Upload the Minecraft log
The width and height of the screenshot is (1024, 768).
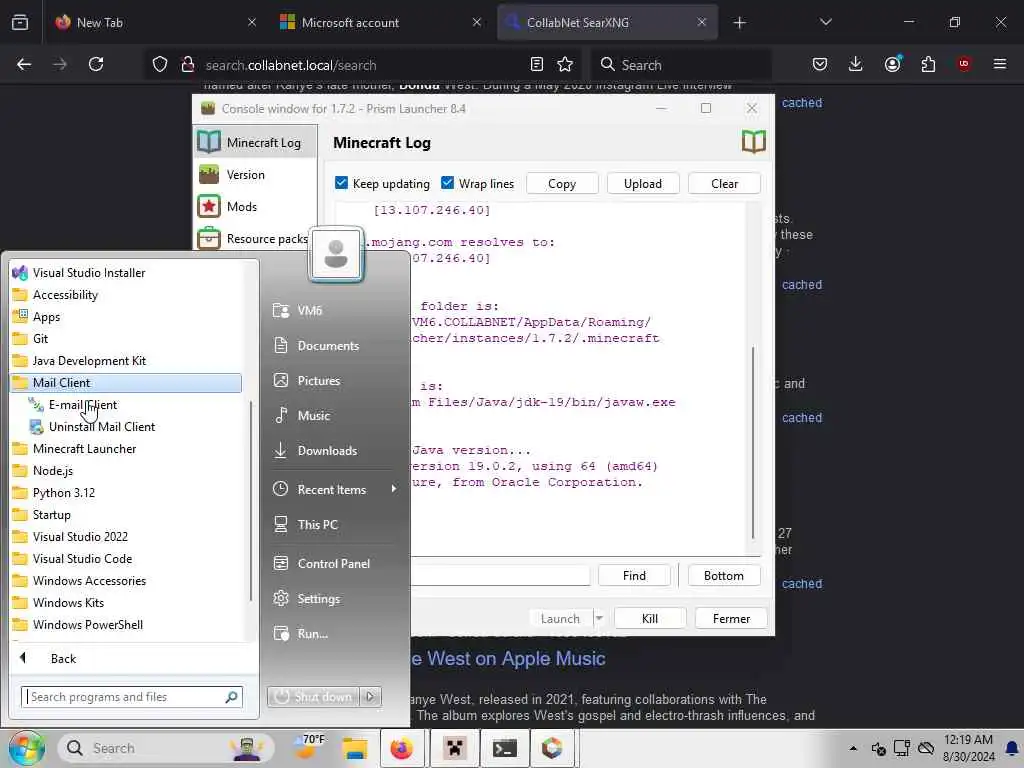[x=643, y=184]
